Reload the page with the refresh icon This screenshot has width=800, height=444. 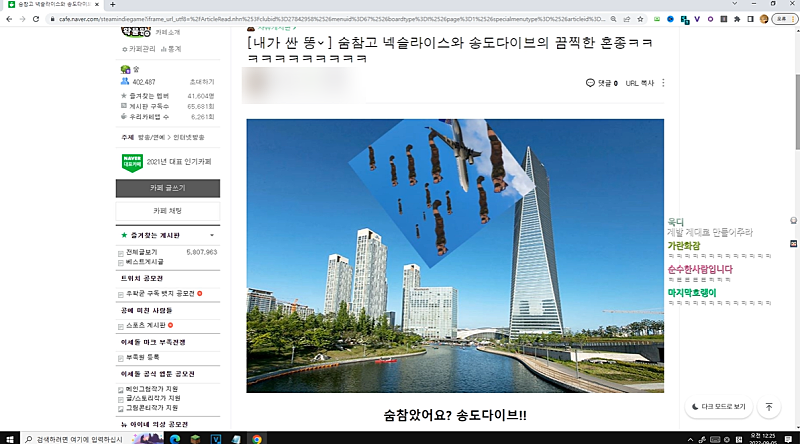37,19
